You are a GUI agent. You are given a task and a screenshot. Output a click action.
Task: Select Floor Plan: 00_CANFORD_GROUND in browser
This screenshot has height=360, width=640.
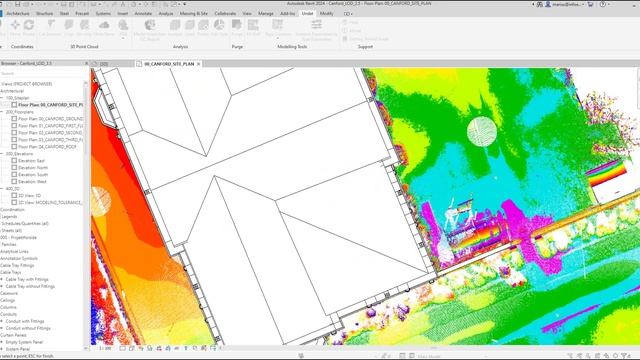(50, 119)
